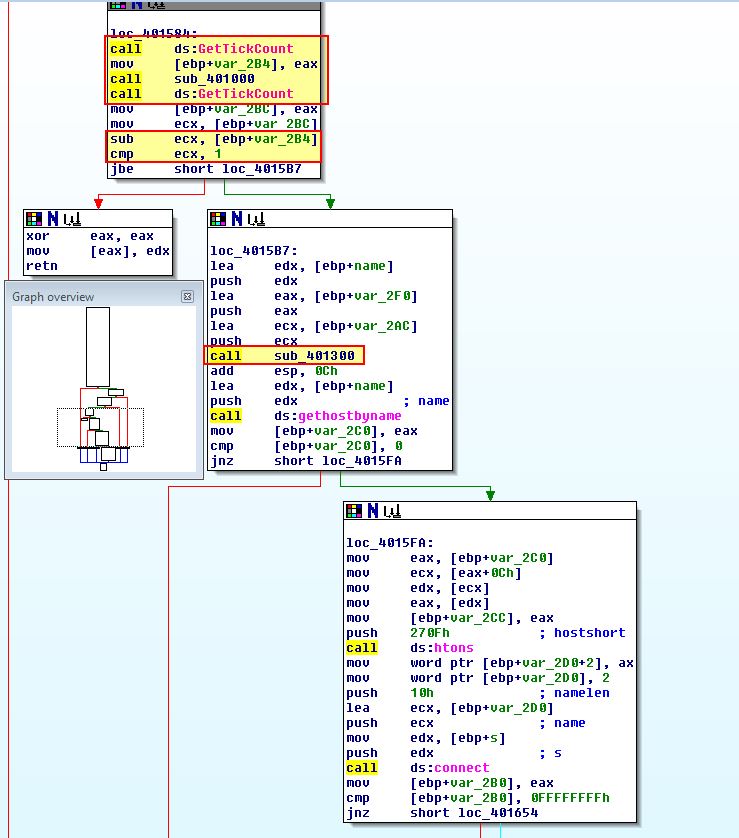Click the '; s' comment
Viewport: 739px width, 838px height.
(x=550, y=752)
